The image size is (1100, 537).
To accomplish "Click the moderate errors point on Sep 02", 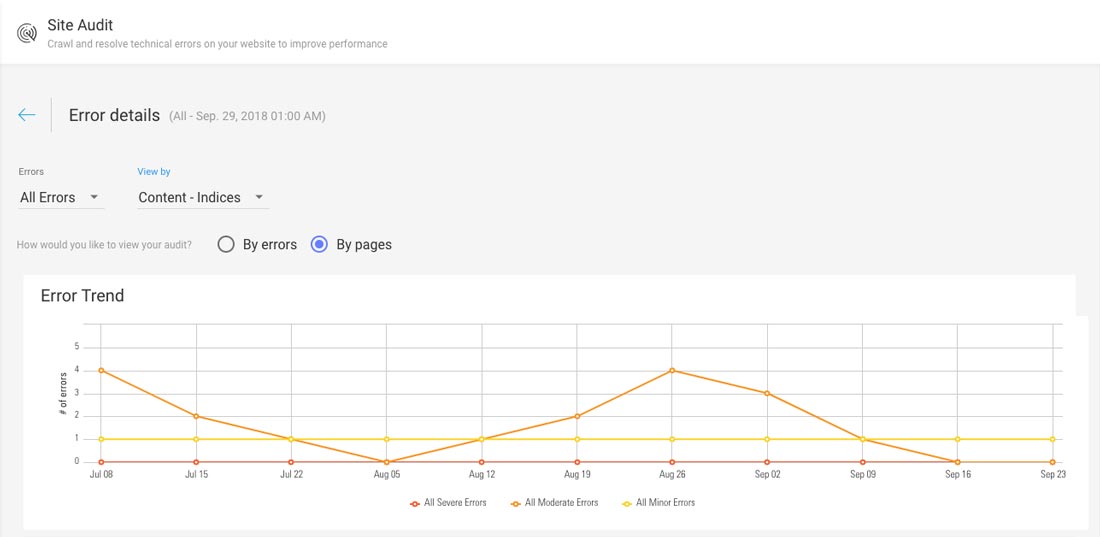I will (767, 393).
